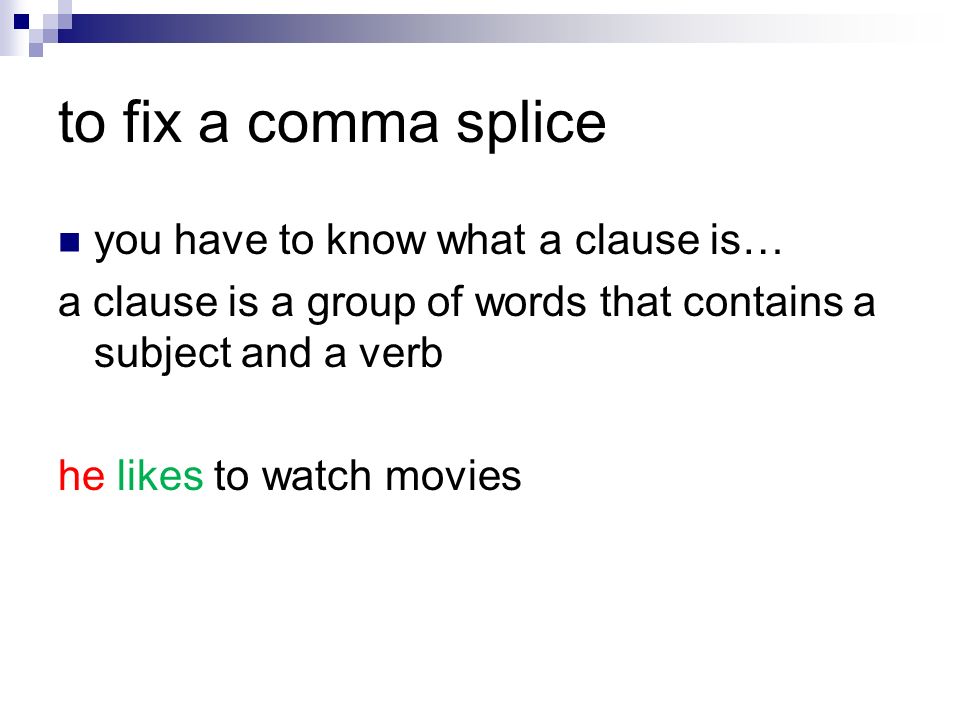Click the text 'subject and a verb'
960x720 pixels.
[x=268, y=354]
